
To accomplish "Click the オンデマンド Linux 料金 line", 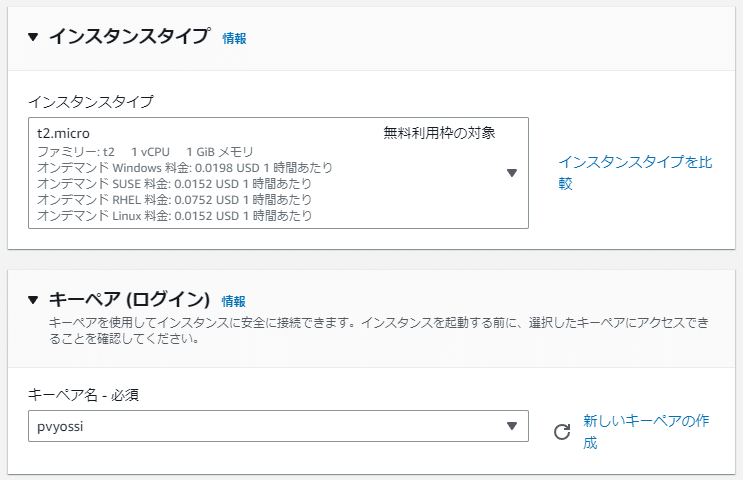I will tap(175, 215).
